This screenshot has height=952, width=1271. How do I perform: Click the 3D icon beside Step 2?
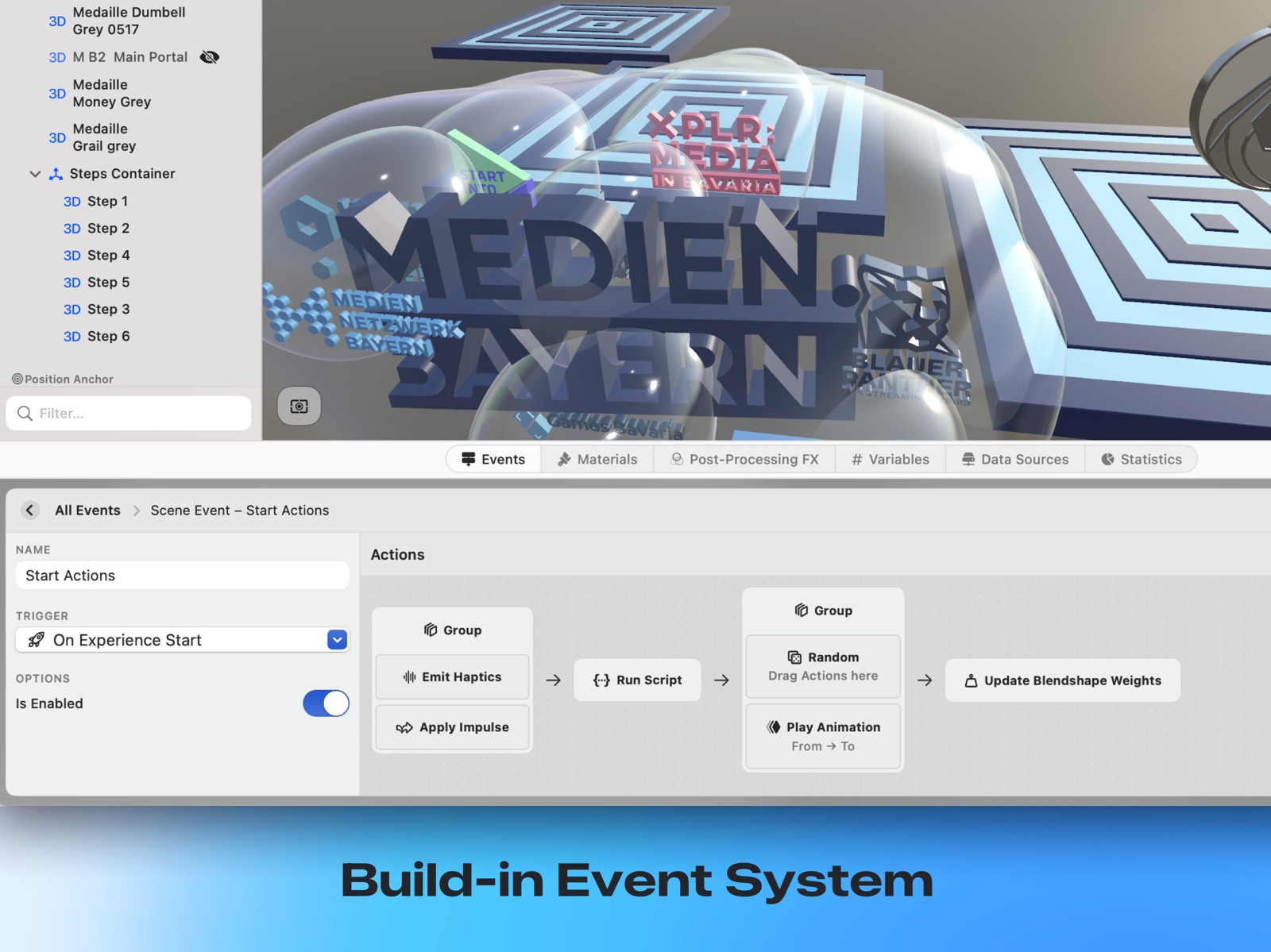click(72, 229)
